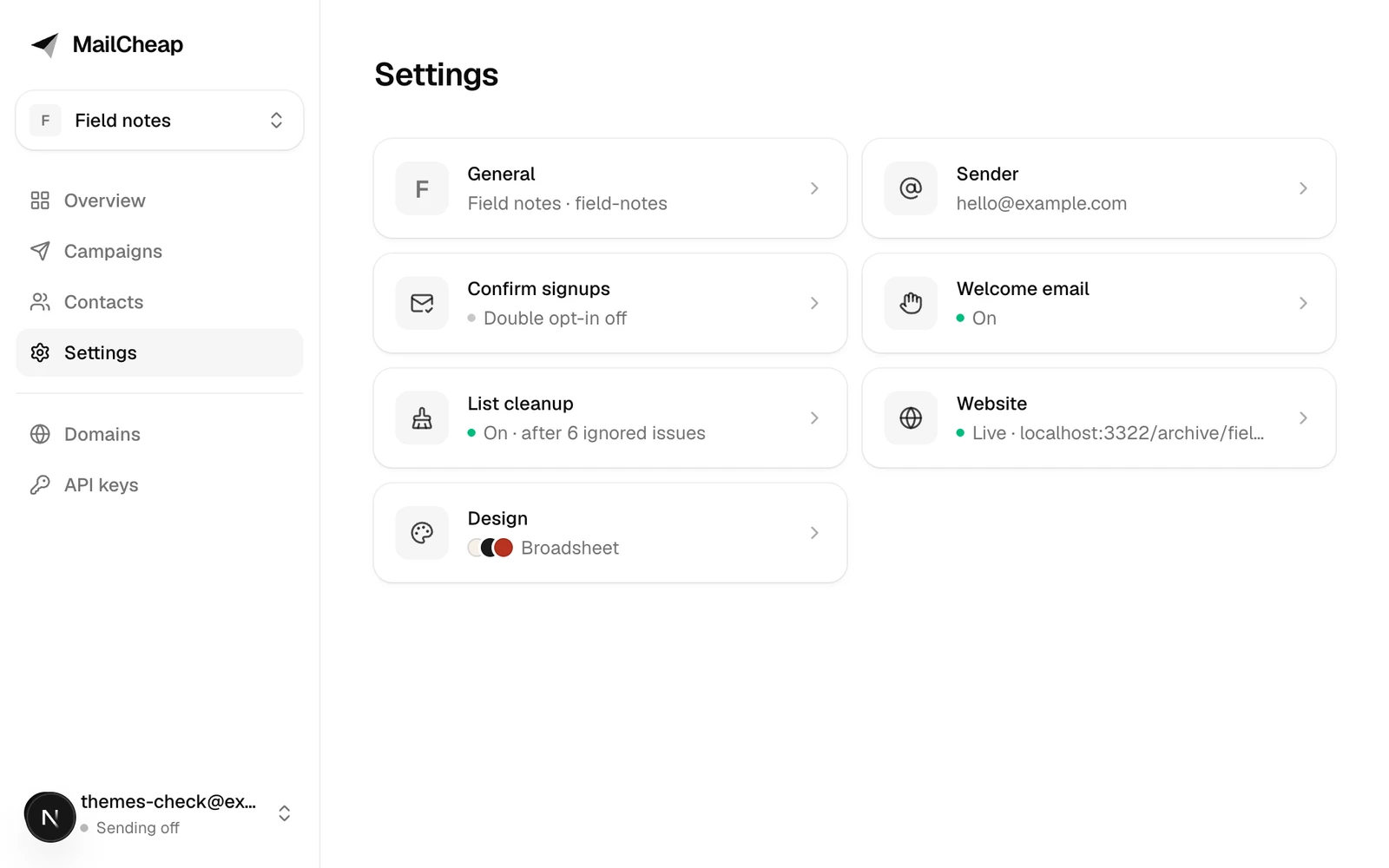
Task: Open API keys page
Action: pos(160,484)
